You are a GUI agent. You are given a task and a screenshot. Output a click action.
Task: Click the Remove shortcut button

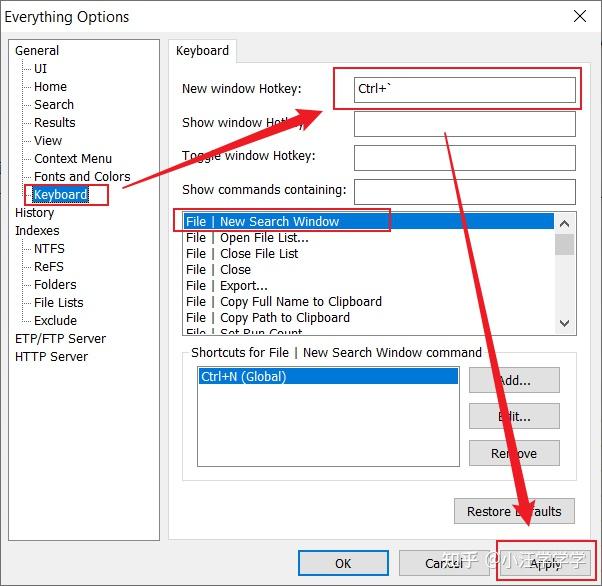[x=514, y=453]
